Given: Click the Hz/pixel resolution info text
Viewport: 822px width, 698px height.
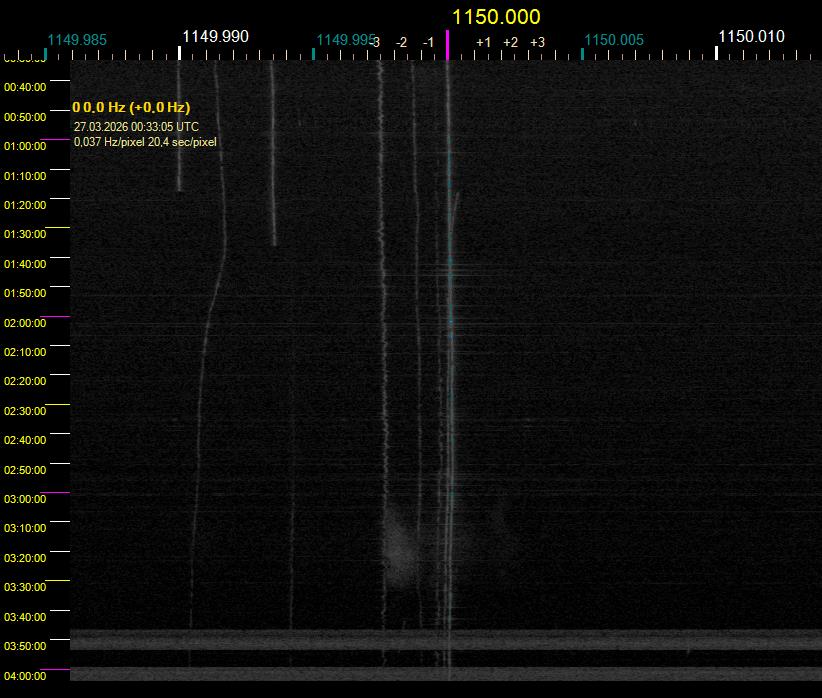Looking at the screenshot, I should pos(145,142).
